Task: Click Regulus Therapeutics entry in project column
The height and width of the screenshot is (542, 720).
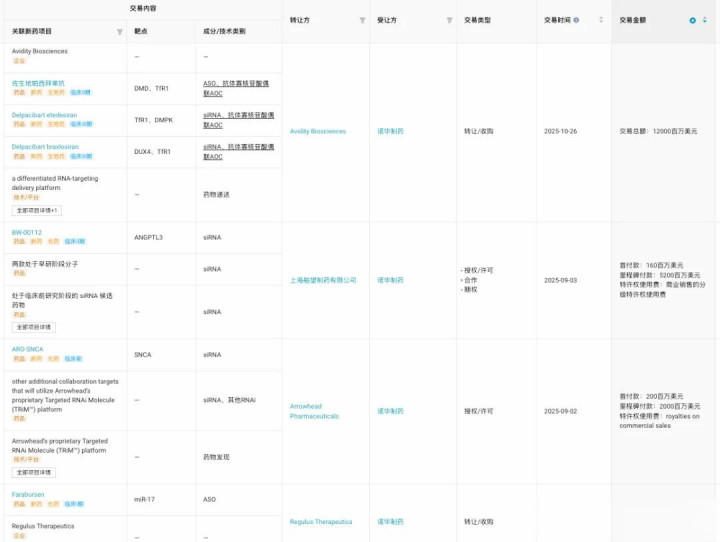Action: [43, 526]
